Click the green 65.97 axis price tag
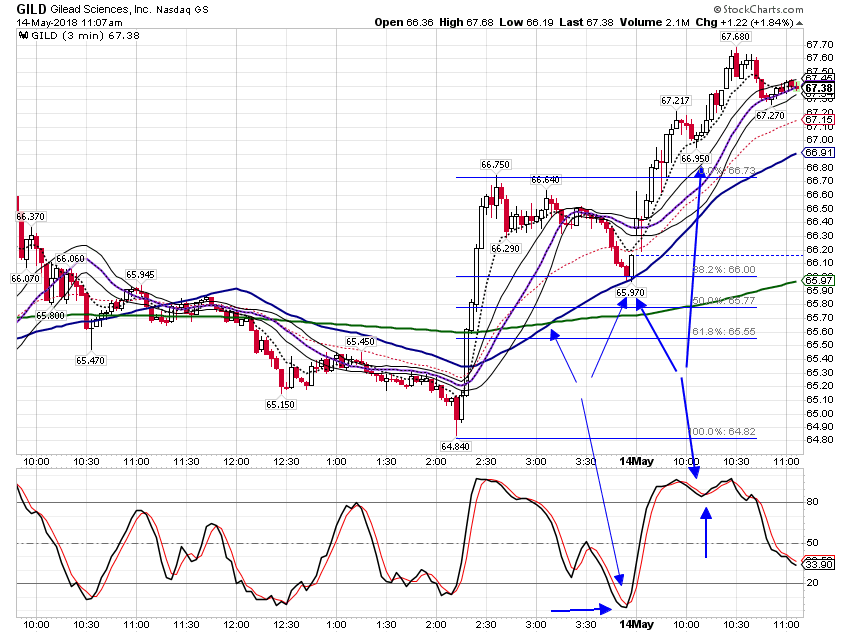Viewport: 850px width, 633px height. point(819,280)
